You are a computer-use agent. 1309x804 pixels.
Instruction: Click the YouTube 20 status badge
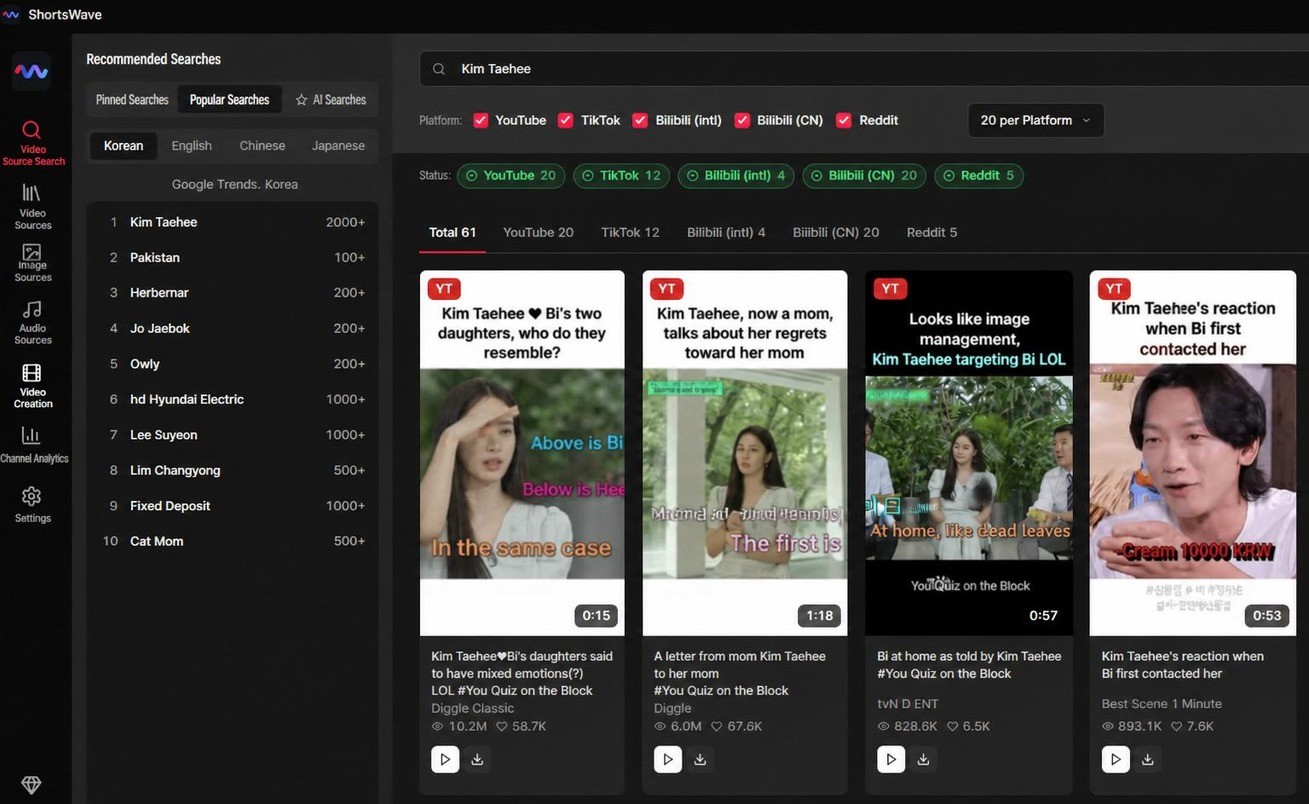(x=511, y=176)
